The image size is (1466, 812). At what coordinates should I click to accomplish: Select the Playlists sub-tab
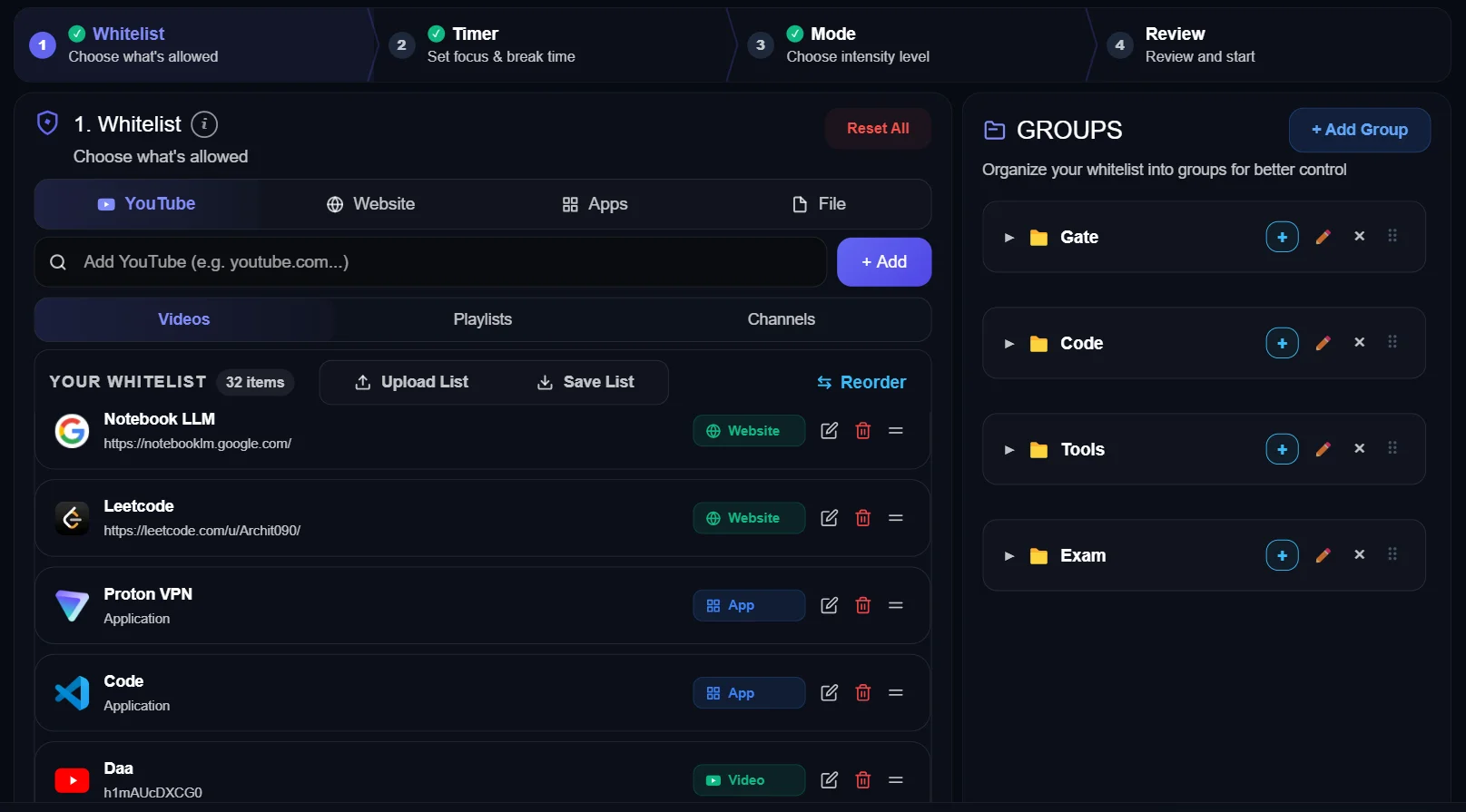coord(483,319)
